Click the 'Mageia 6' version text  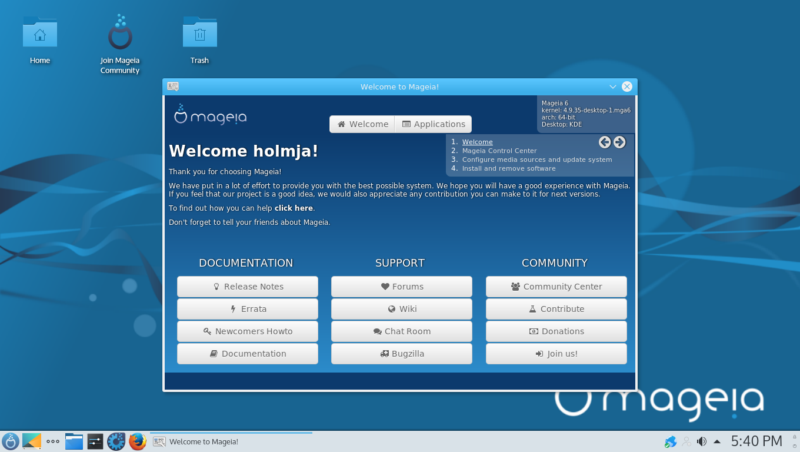(x=555, y=103)
